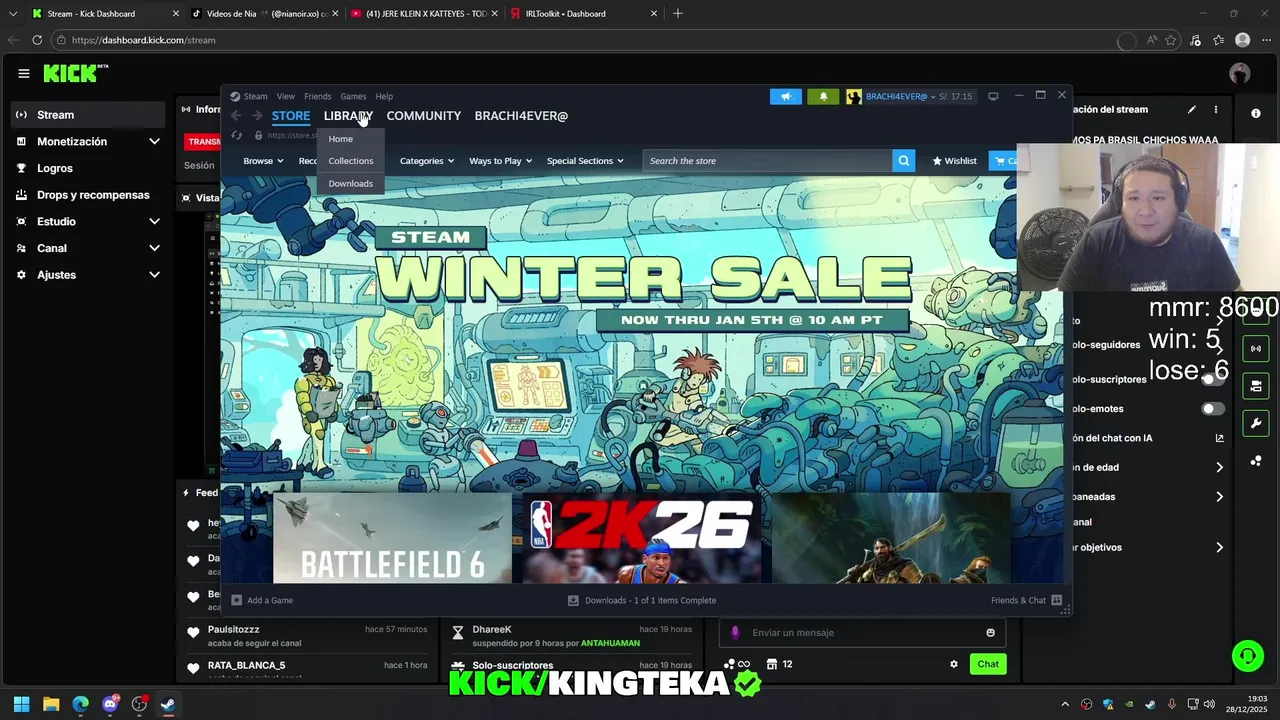Open File Explorer from the taskbar
The height and width of the screenshot is (720, 1280).
point(51,704)
